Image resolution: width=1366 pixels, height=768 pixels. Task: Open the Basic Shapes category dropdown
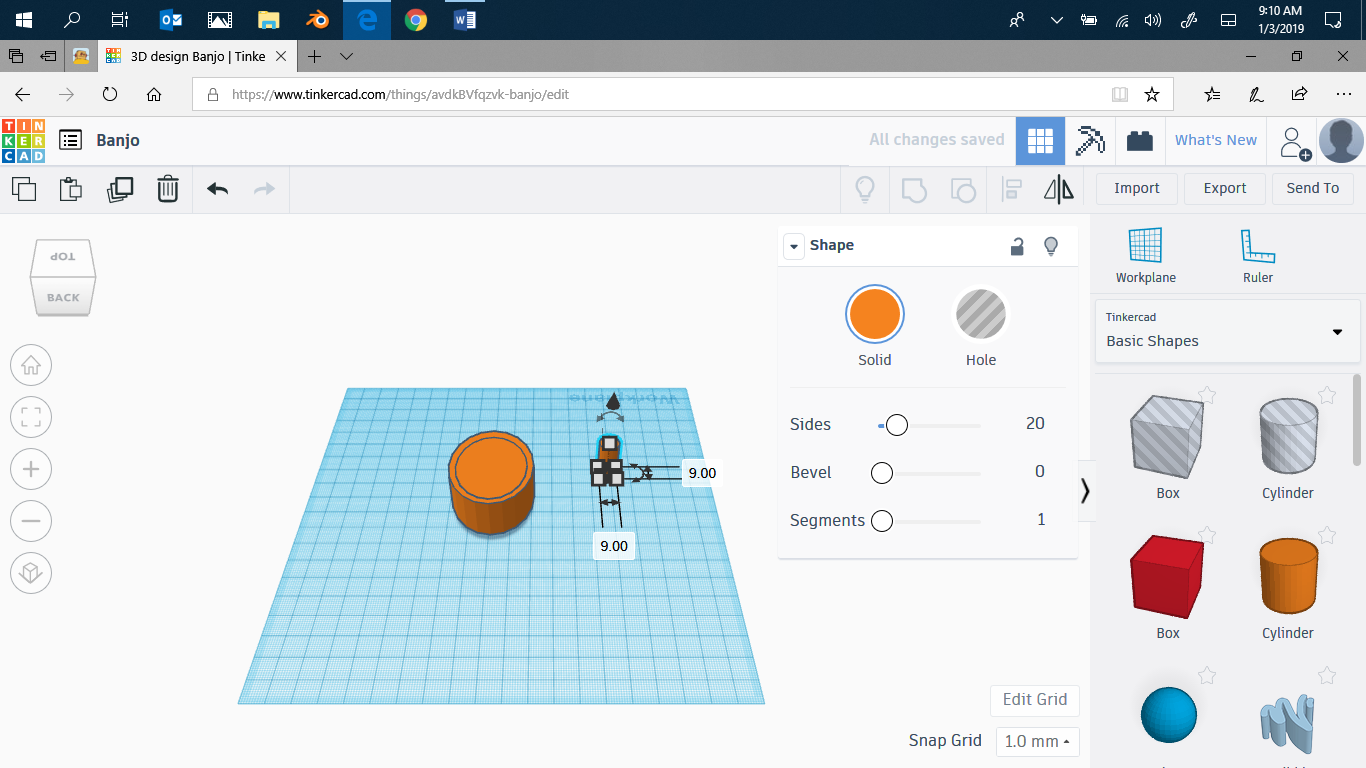(1228, 331)
